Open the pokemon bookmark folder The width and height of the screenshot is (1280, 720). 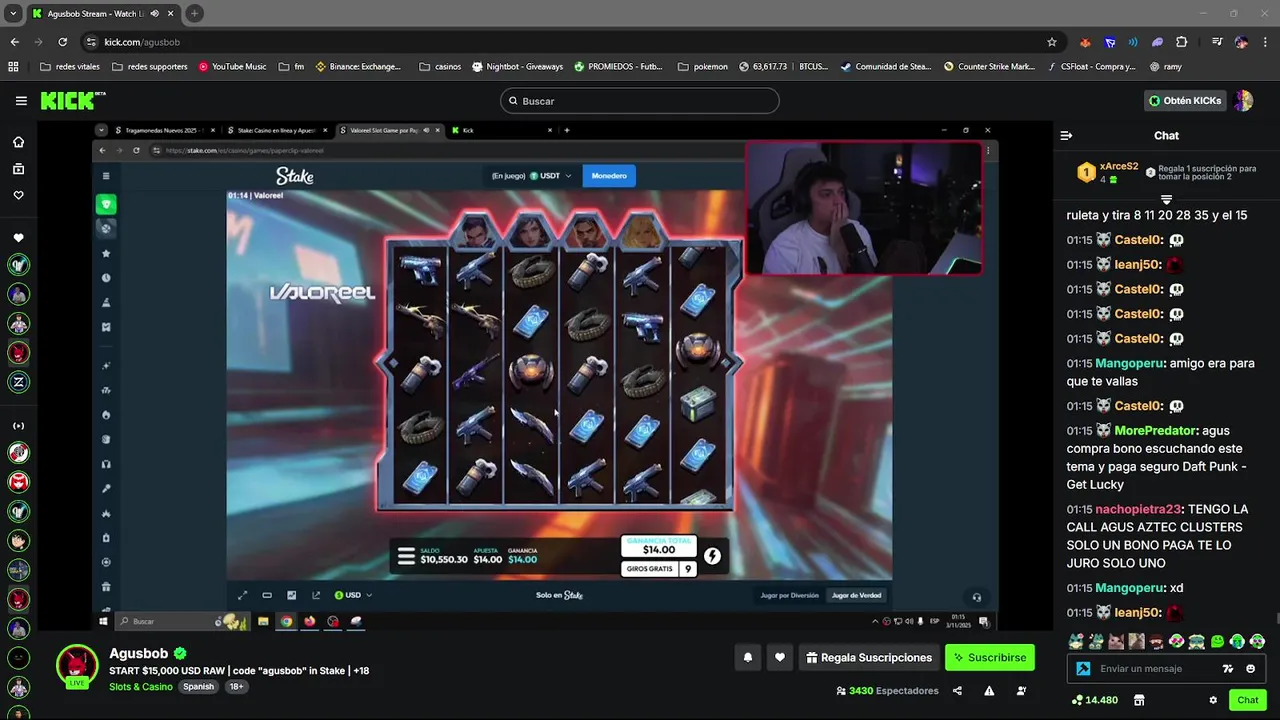702,67
